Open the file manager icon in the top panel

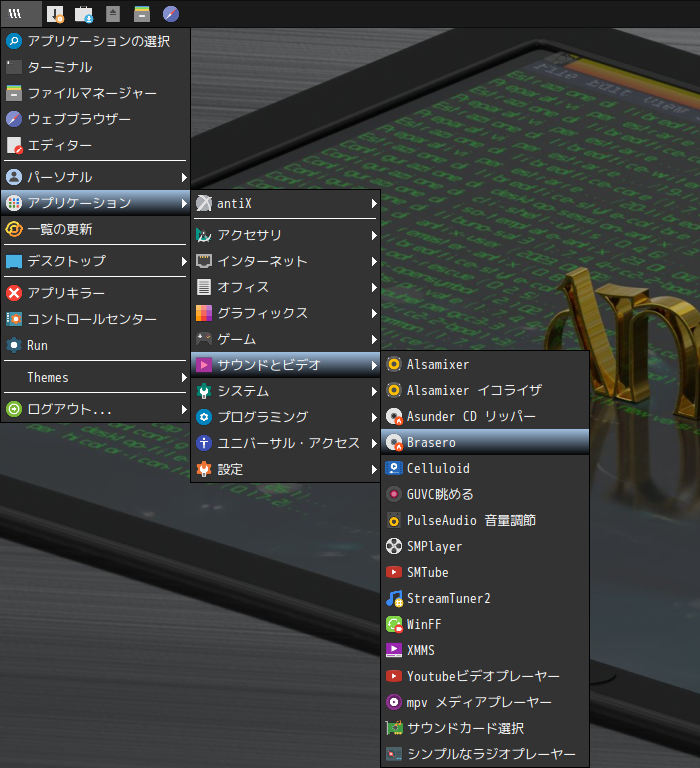coord(142,14)
